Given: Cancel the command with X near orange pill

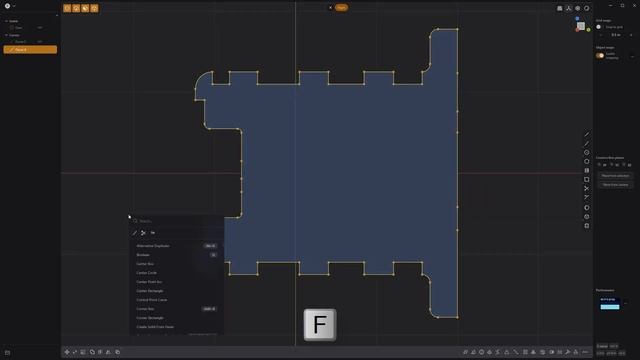Looking at the screenshot, I should coord(330,7).
